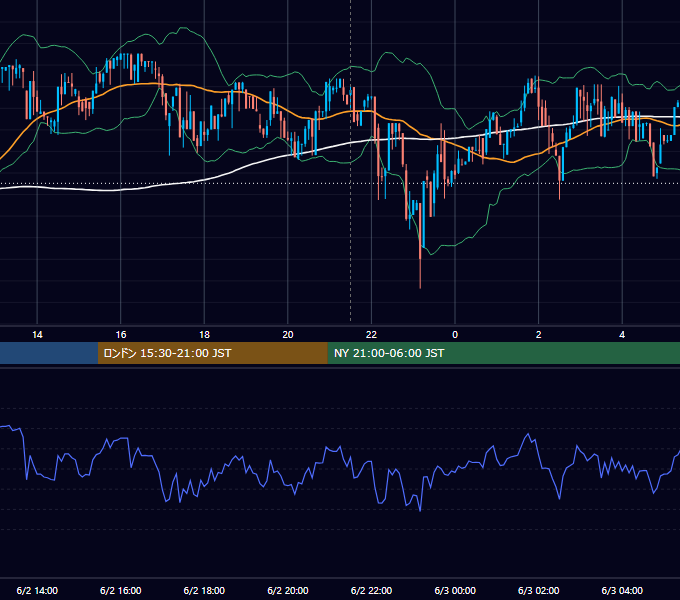Click the 6/3 04:00 date label
This screenshot has width=680, height=600.
[622, 590]
